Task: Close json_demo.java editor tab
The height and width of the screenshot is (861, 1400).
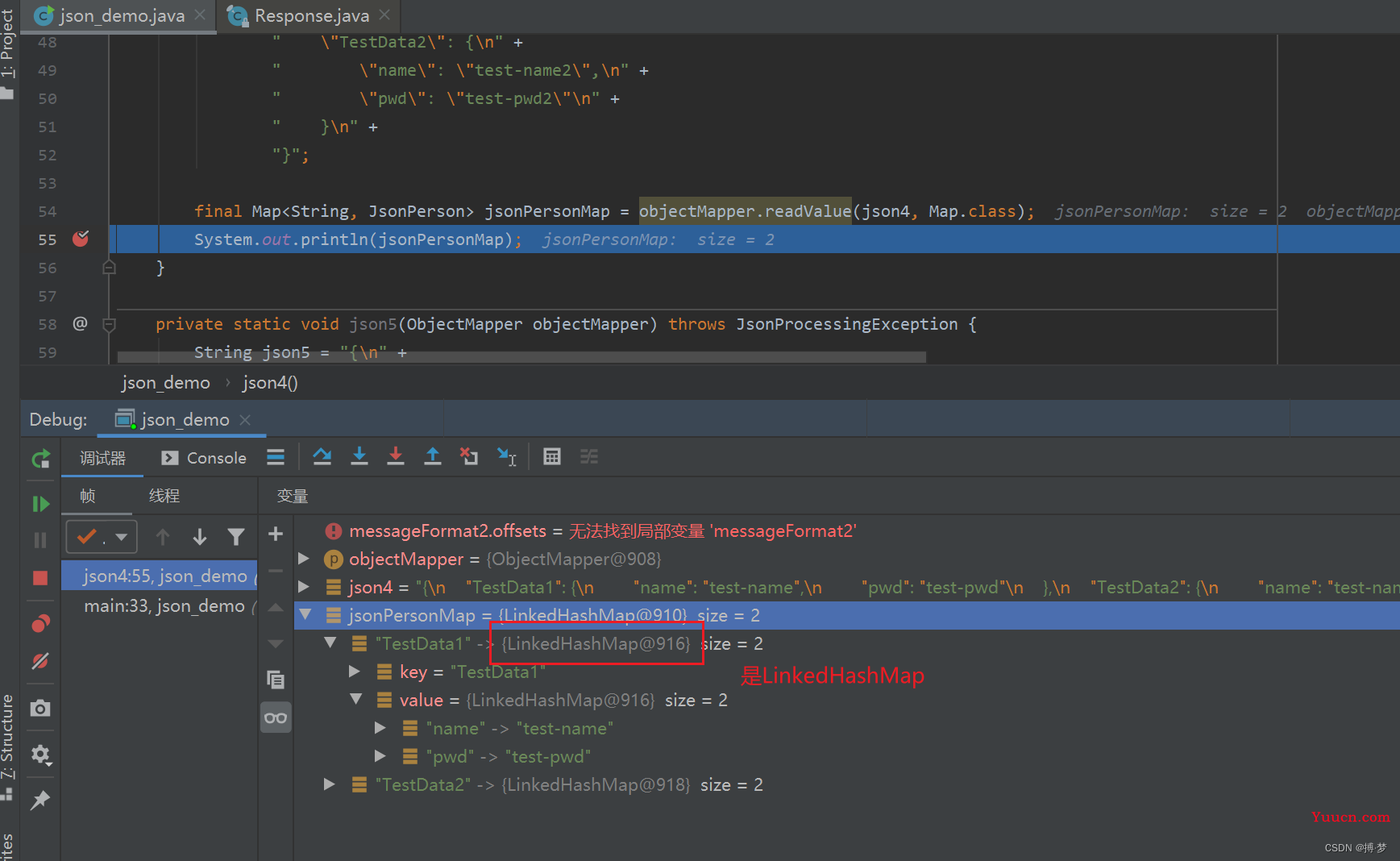Action: [201, 15]
